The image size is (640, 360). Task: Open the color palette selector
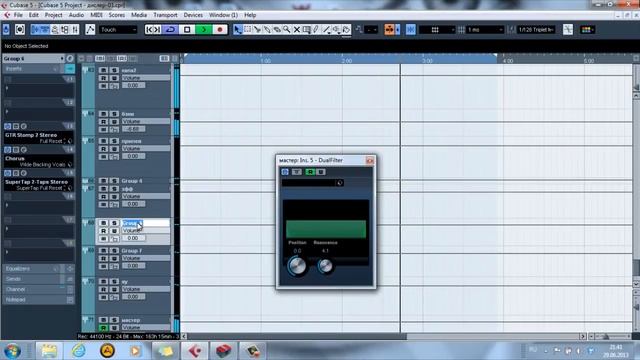(x=587, y=29)
